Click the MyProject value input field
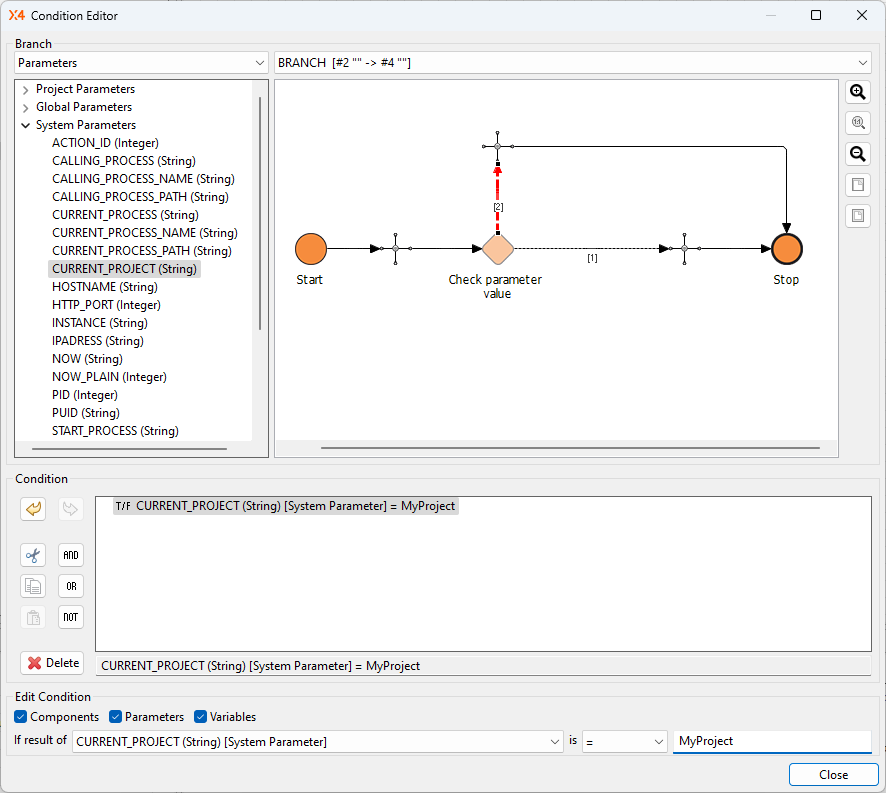The width and height of the screenshot is (886, 793). tap(772, 741)
